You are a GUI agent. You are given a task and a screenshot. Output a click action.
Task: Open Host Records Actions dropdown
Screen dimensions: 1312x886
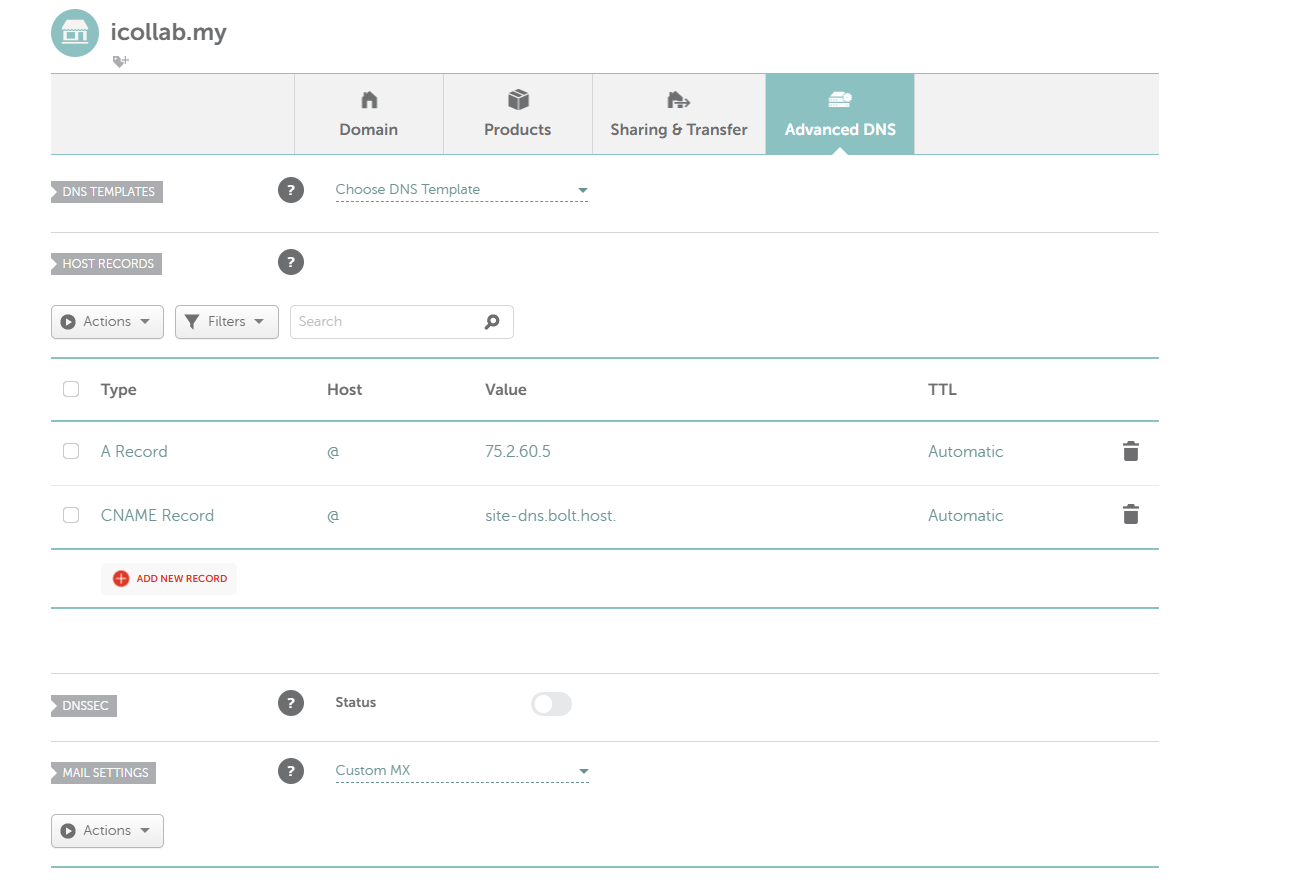tap(107, 322)
